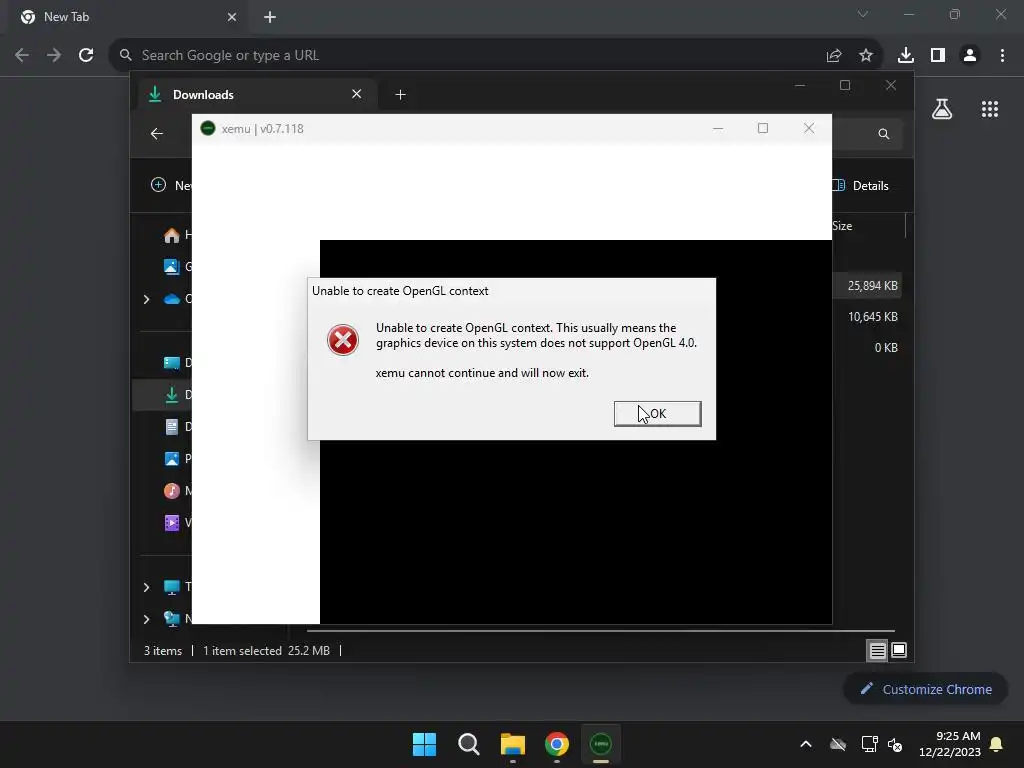Close the Chrome New Tab tab
Viewport: 1024px width, 768px height.
coord(232,17)
